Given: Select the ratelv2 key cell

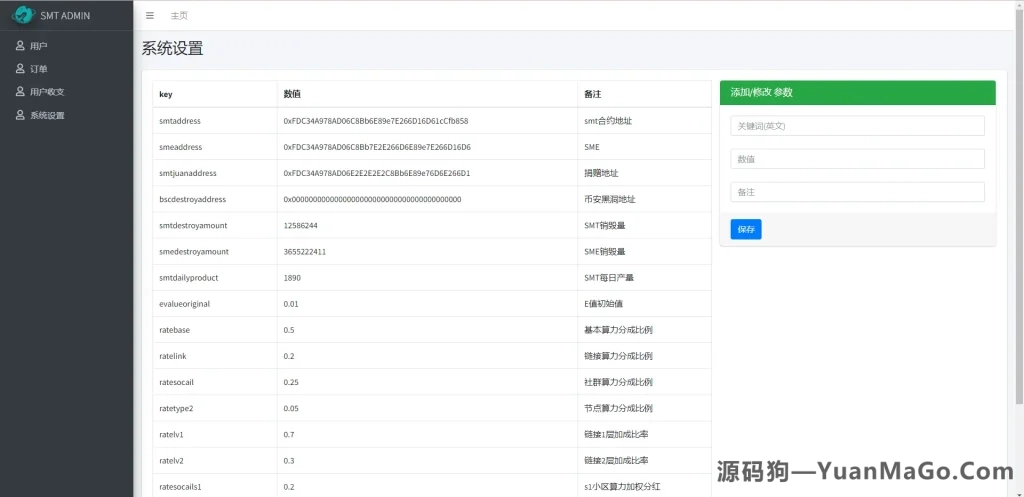Looking at the screenshot, I should 215,460.
